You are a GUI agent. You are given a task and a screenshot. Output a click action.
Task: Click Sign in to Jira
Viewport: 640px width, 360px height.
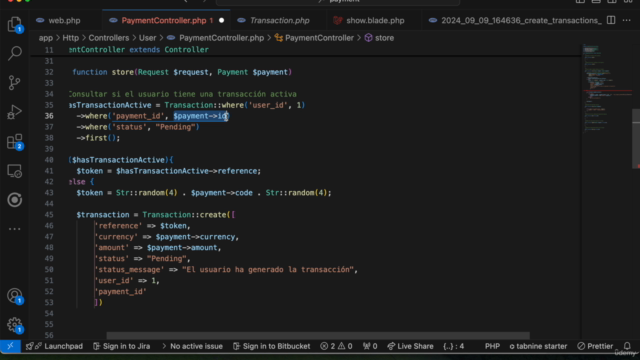[x=122, y=346]
